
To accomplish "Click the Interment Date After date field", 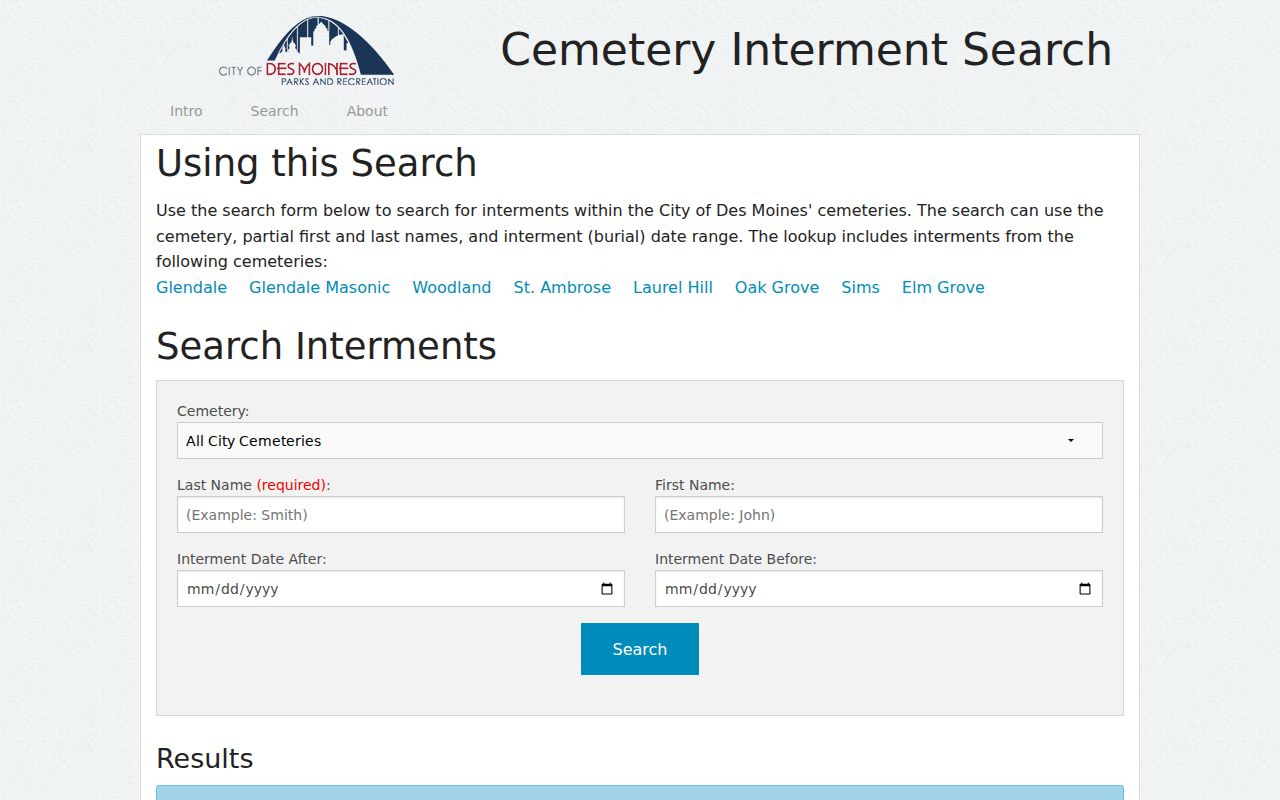I will [x=401, y=589].
